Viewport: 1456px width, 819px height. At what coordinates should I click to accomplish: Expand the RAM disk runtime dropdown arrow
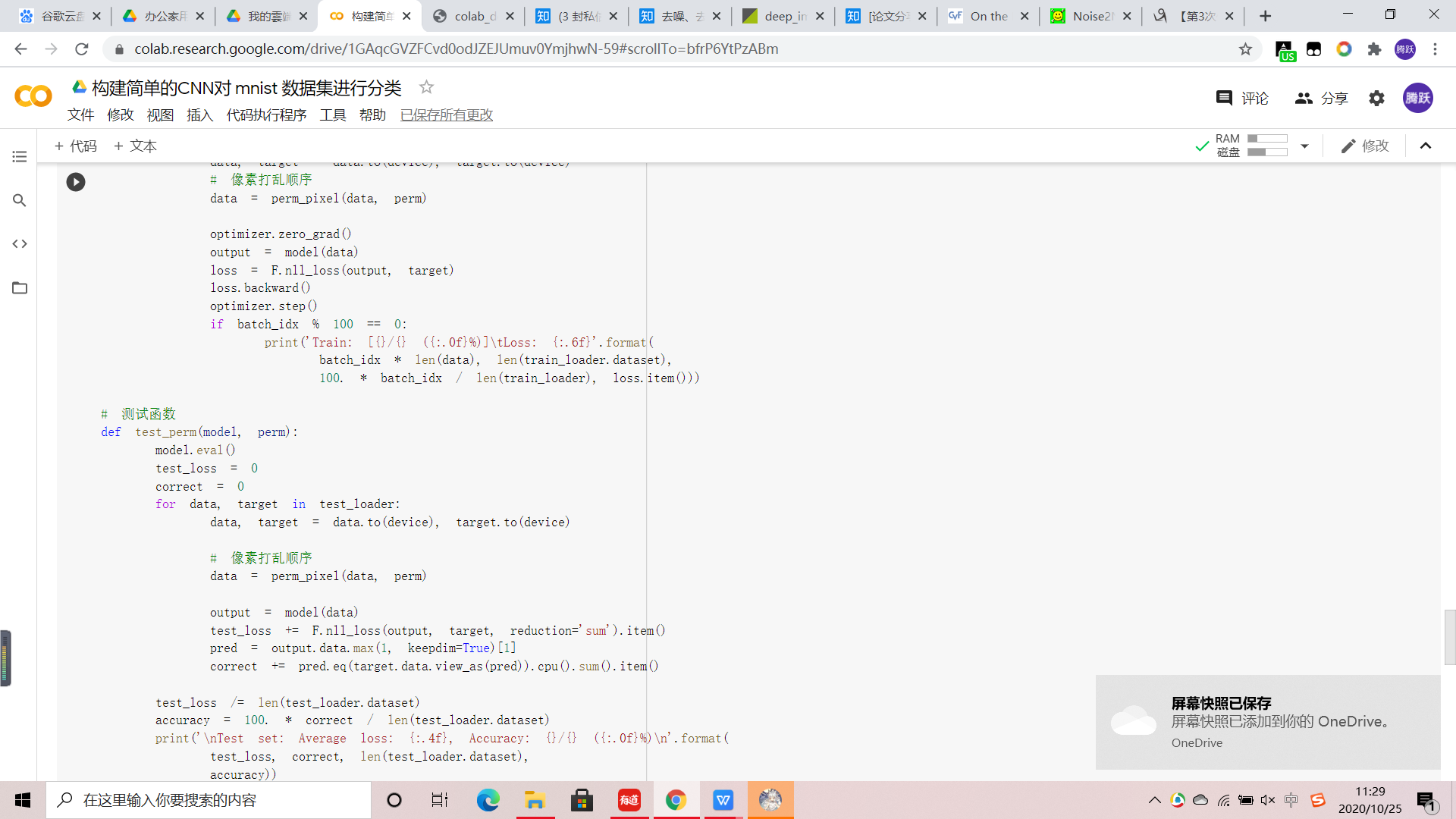pyautogui.click(x=1304, y=146)
